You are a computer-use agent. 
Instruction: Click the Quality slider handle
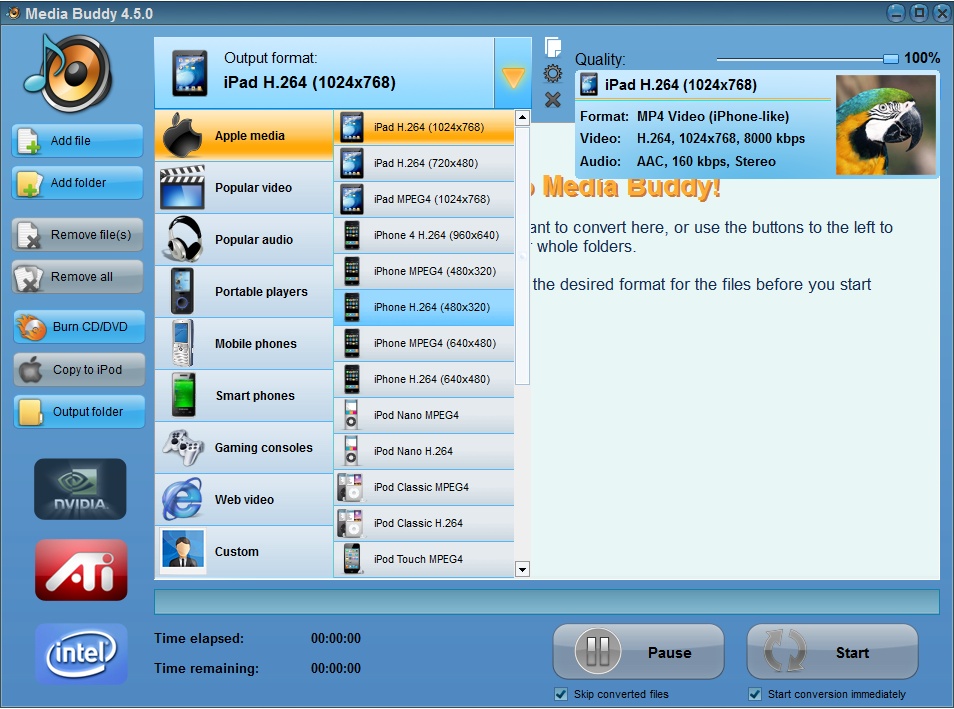pyautogui.click(x=890, y=58)
